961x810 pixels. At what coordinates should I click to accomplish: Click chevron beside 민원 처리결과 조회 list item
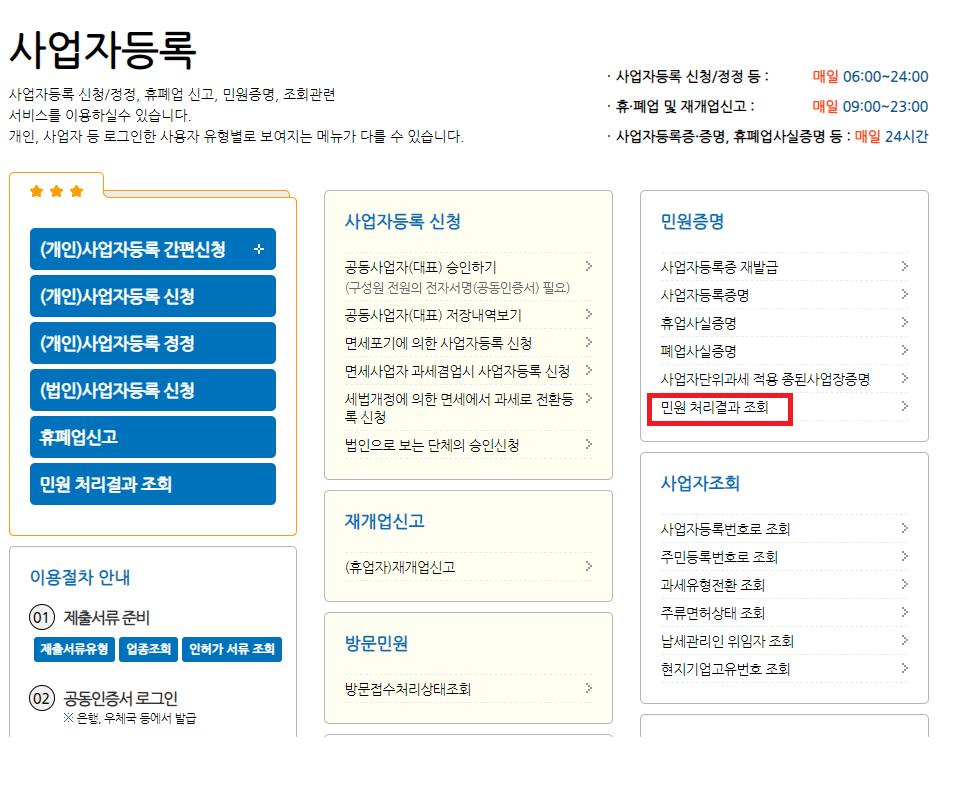point(905,406)
